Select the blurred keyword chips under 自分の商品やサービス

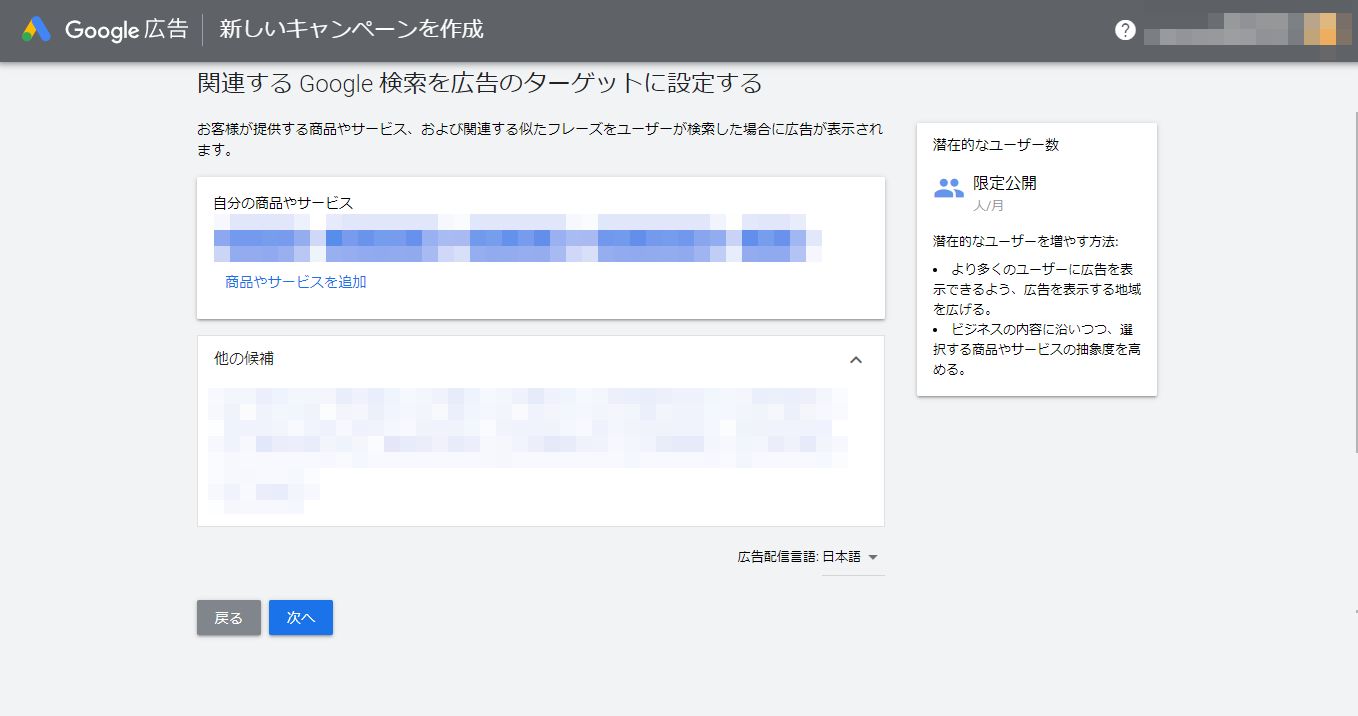pos(517,240)
